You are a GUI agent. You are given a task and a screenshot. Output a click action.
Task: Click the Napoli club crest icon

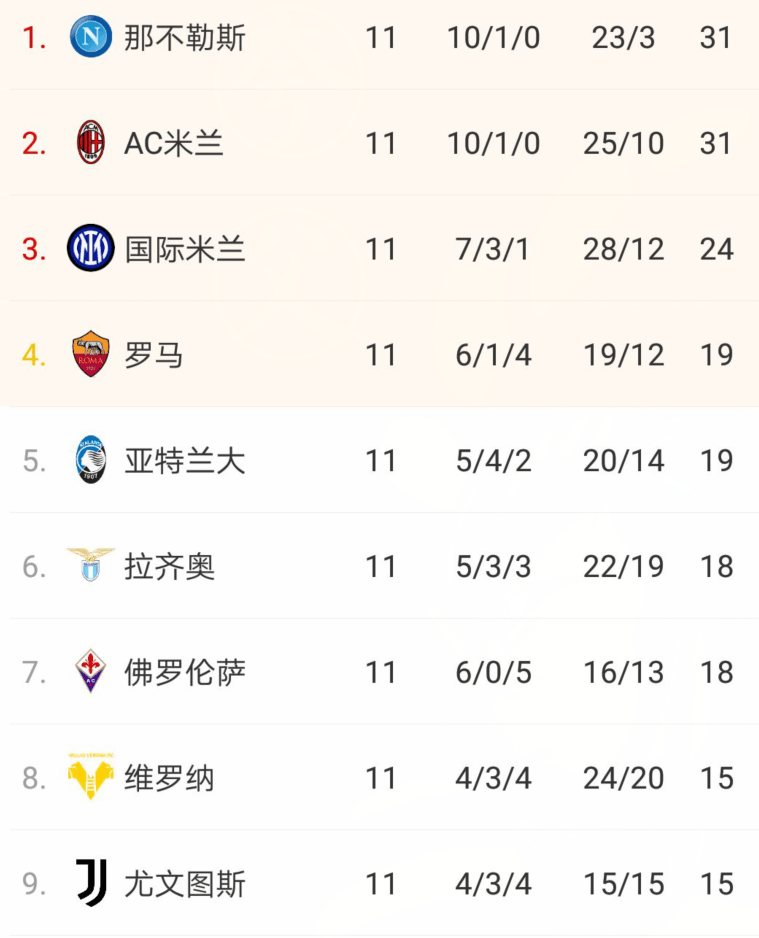[x=90, y=37]
